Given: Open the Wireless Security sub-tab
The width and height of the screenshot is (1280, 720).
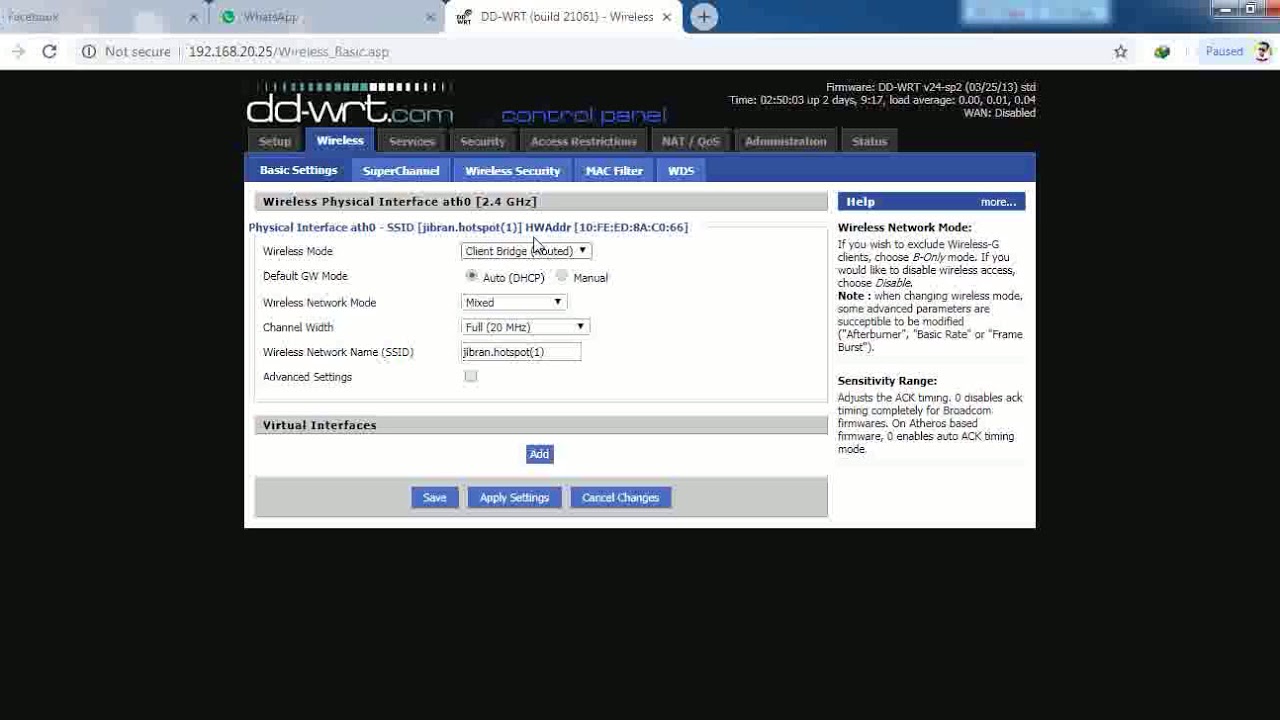Looking at the screenshot, I should click(x=512, y=171).
